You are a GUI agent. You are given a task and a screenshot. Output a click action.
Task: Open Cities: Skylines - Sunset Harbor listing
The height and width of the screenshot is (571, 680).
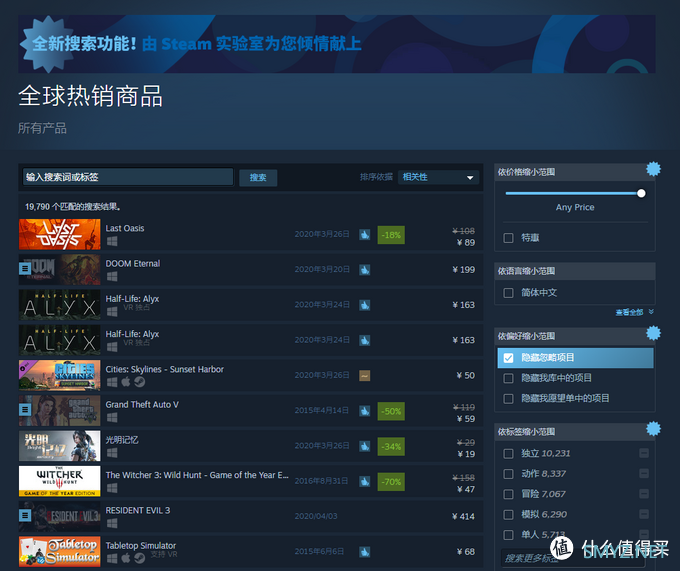click(251, 375)
